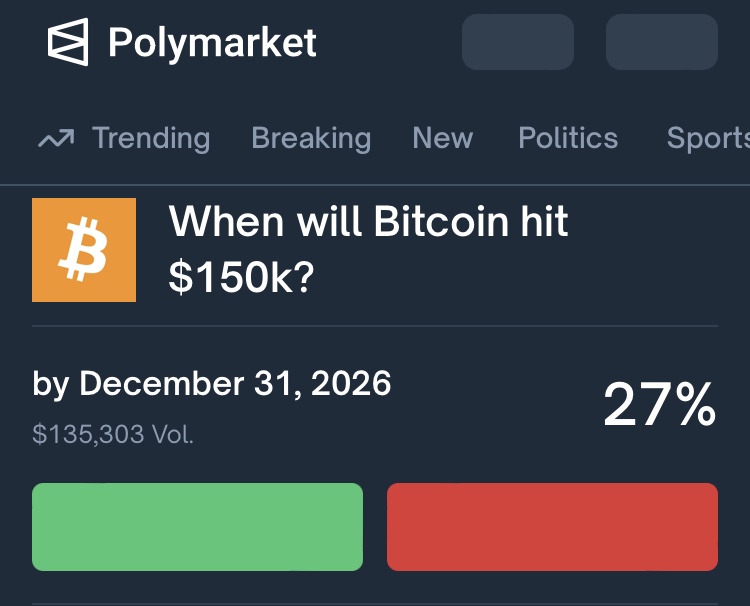Click the Polymarket wordmark text
Viewport: 750px width, 606px height.
[212, 43]
